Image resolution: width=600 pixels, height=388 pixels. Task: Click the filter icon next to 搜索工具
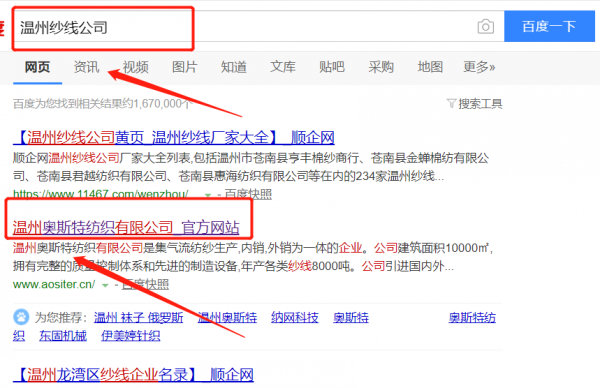point(452,103)
